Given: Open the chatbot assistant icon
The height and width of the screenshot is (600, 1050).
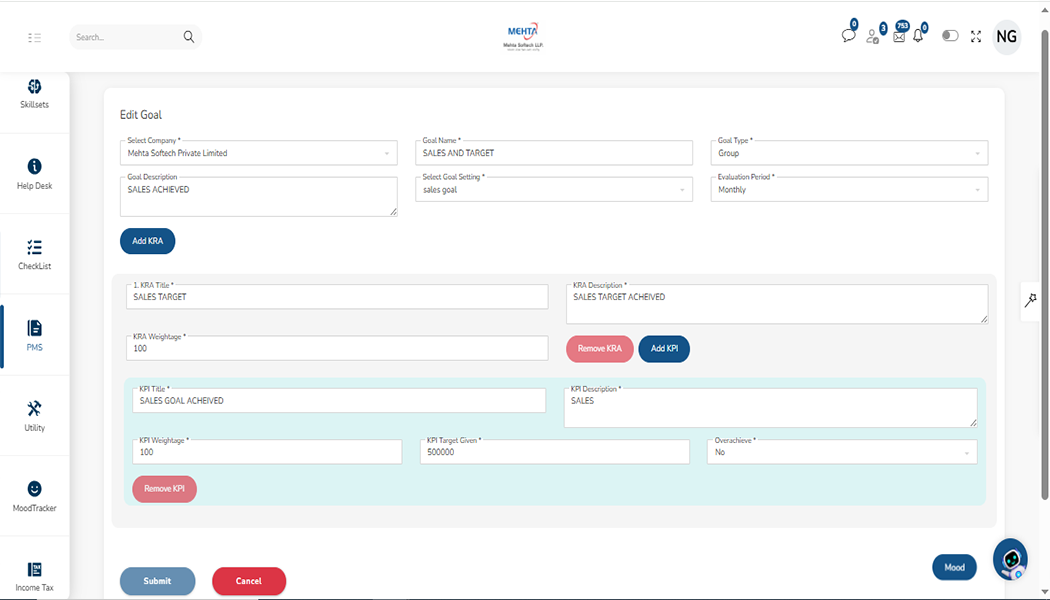Looking at the screenshot, I should click(x=1010, y=560).
